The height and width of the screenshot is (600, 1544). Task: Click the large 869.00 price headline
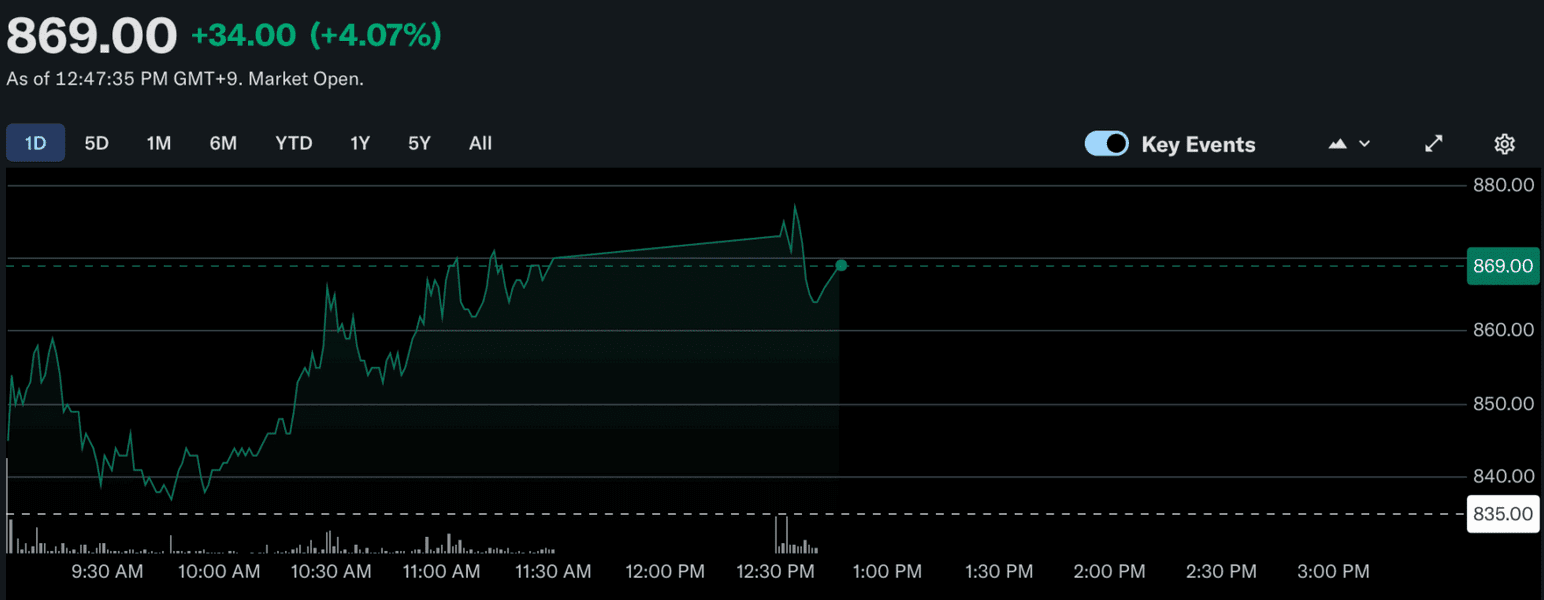92,36
